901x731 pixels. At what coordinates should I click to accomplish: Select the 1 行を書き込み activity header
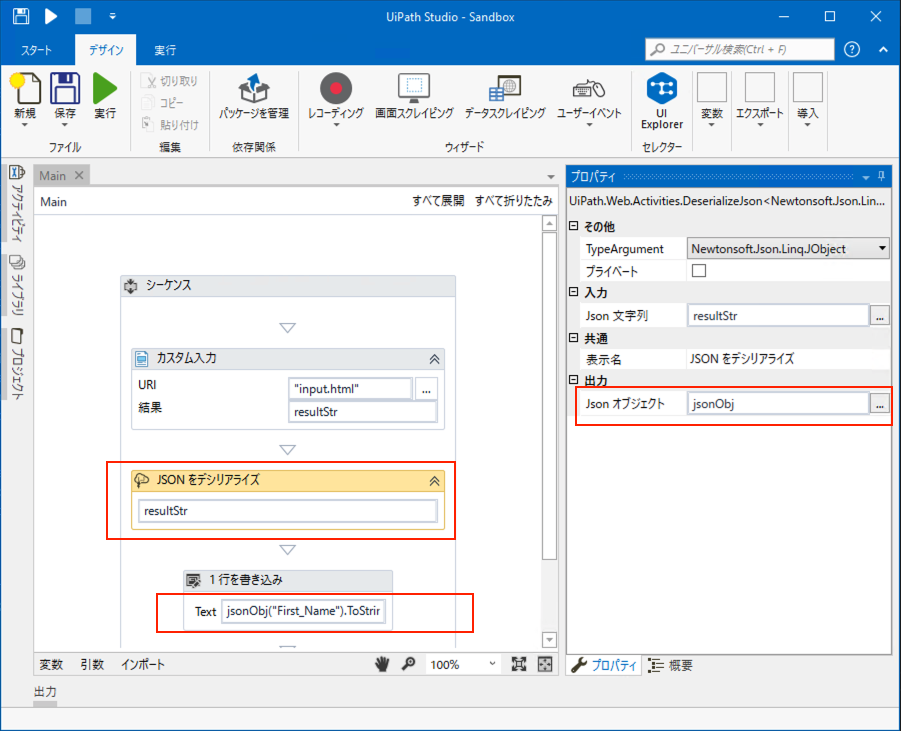click(x=288, y=580)
